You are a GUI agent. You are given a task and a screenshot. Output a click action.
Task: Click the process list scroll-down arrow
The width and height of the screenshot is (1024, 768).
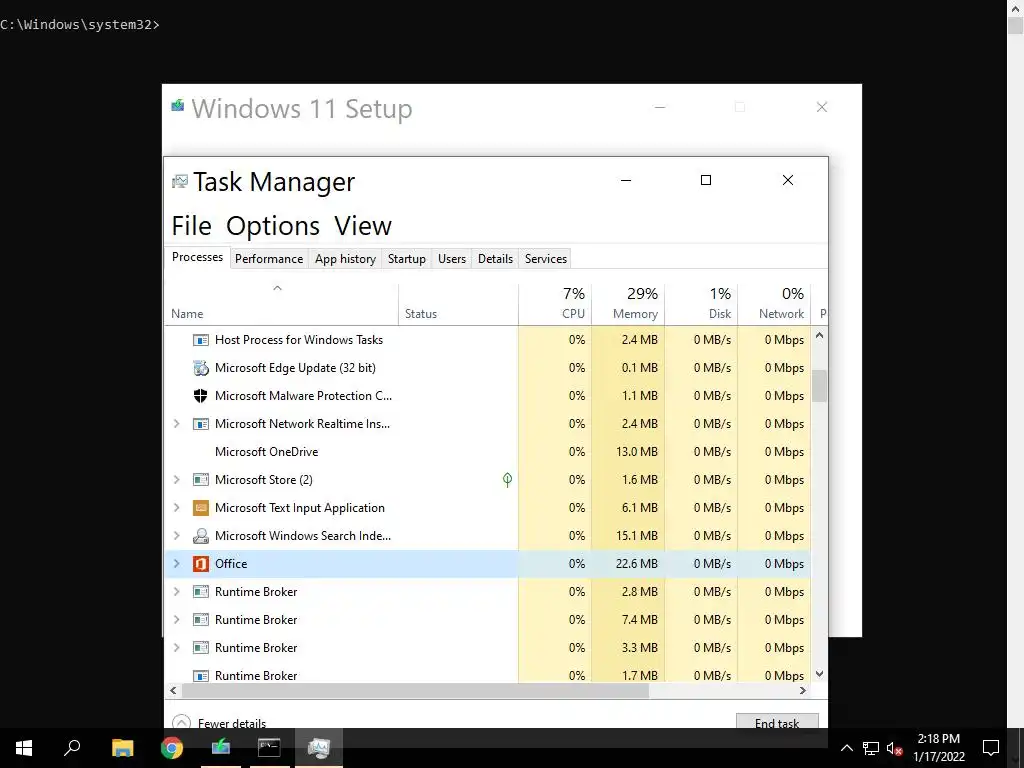pyautogui.click(x=820, y=674)
